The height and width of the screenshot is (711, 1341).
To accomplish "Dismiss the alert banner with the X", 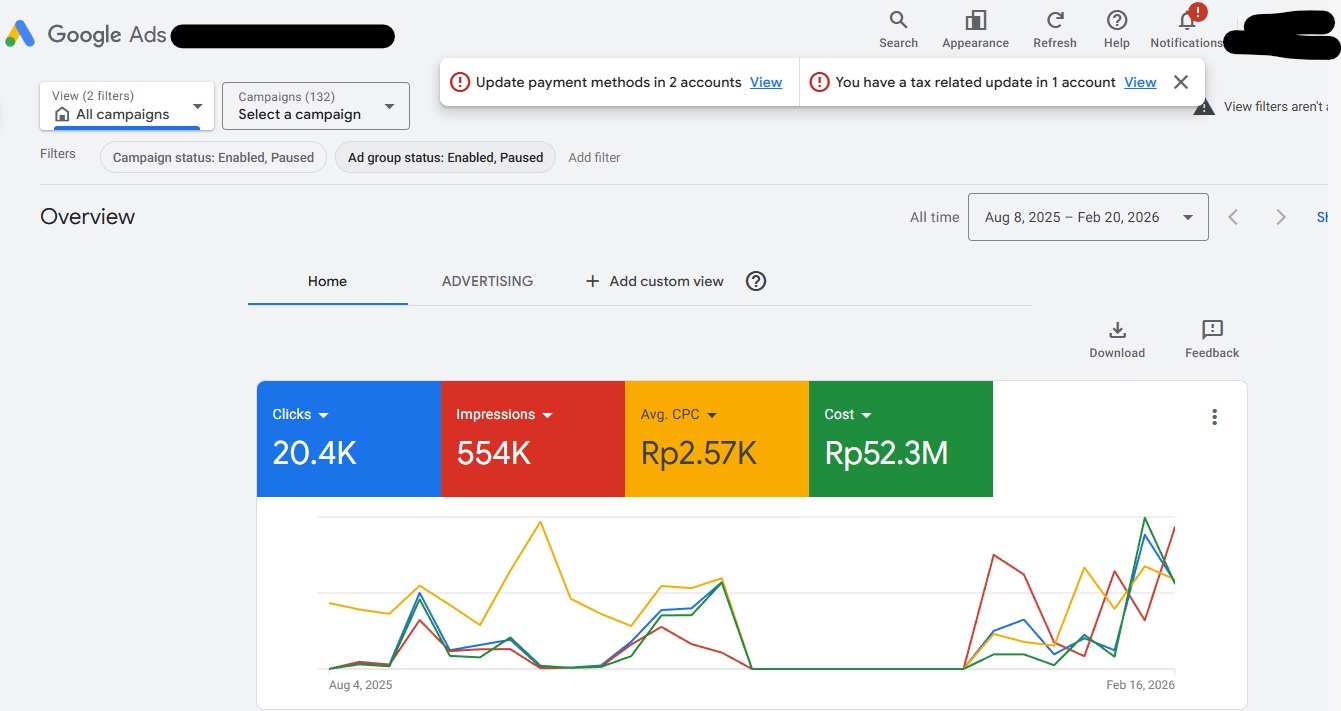I will click(1181, 82).
